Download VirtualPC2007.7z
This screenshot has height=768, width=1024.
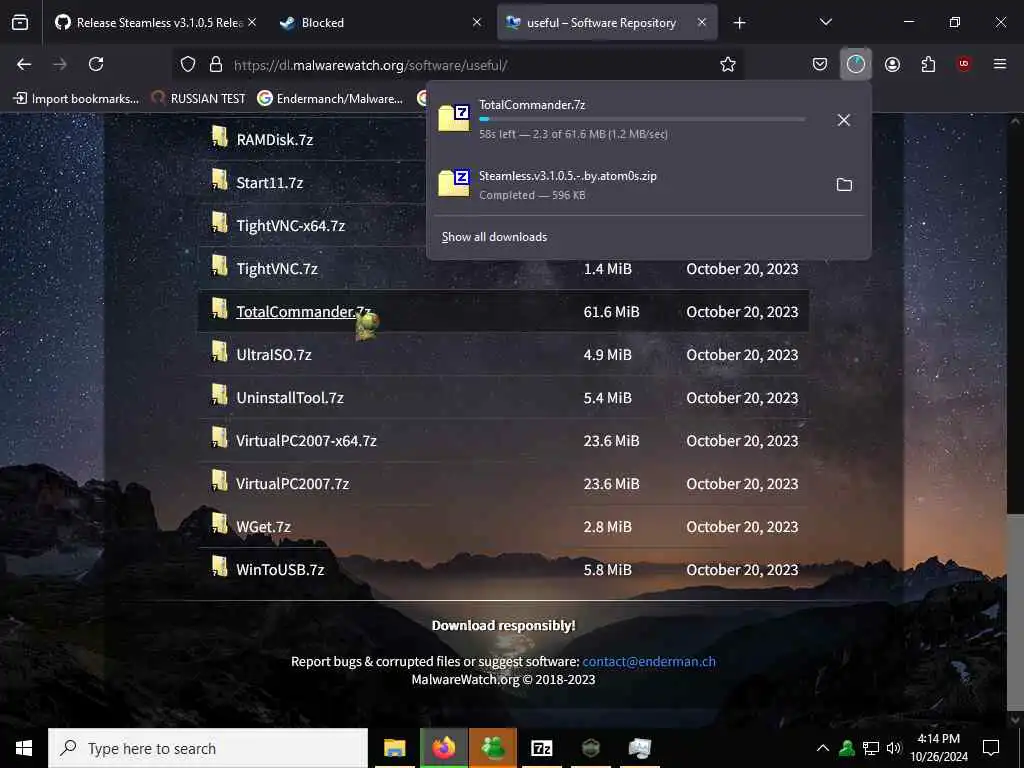point(293,484)
